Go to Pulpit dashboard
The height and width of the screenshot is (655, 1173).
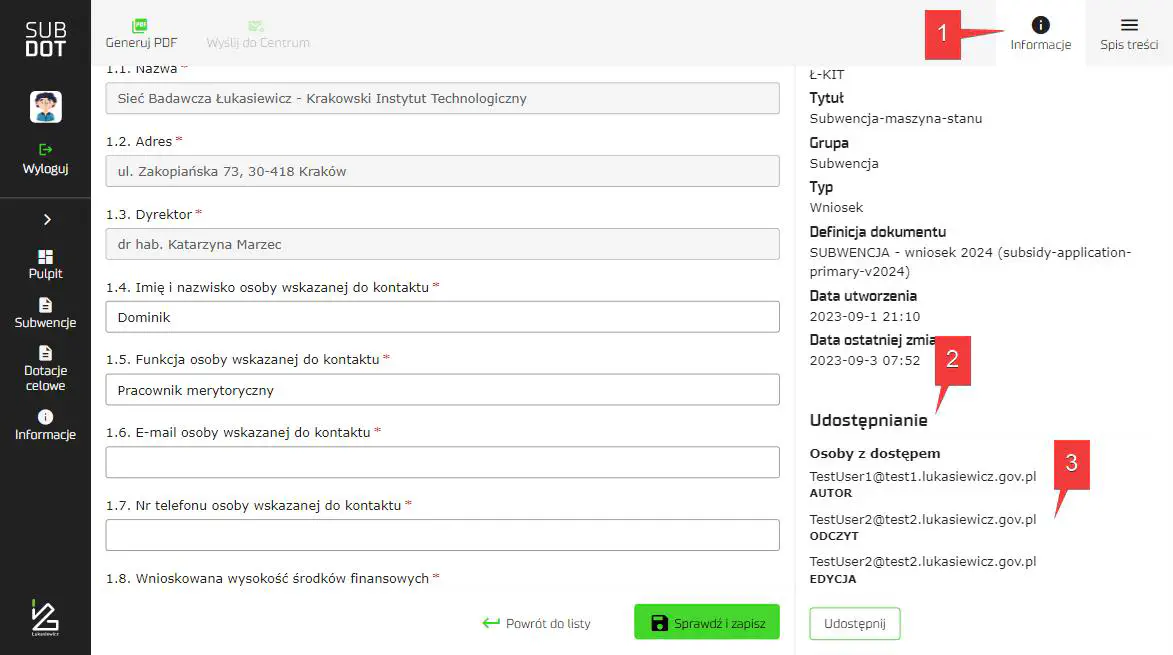click(45, 265)
